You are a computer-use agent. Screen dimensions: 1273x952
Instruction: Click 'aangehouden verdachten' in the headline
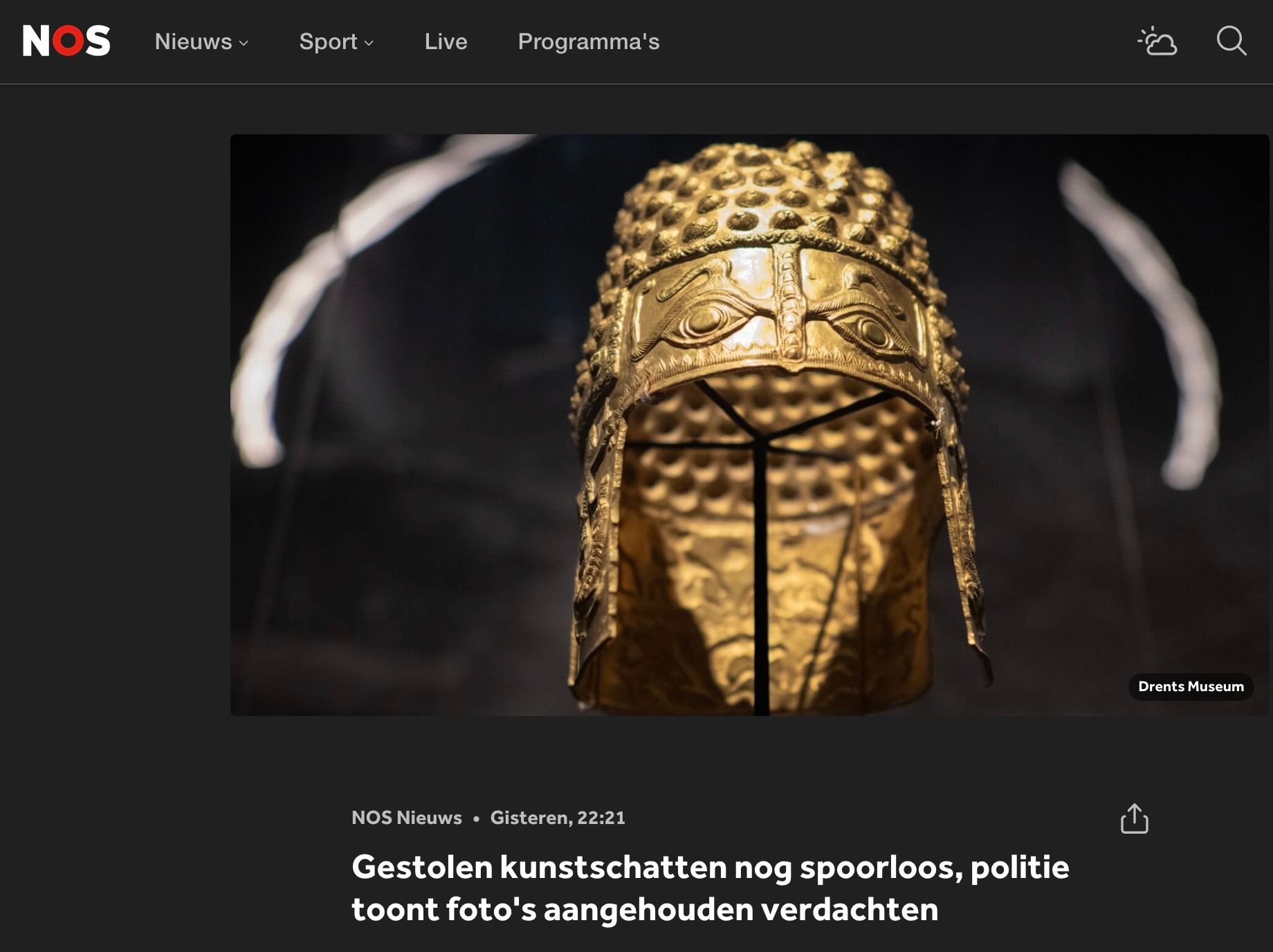click(741, 909)
